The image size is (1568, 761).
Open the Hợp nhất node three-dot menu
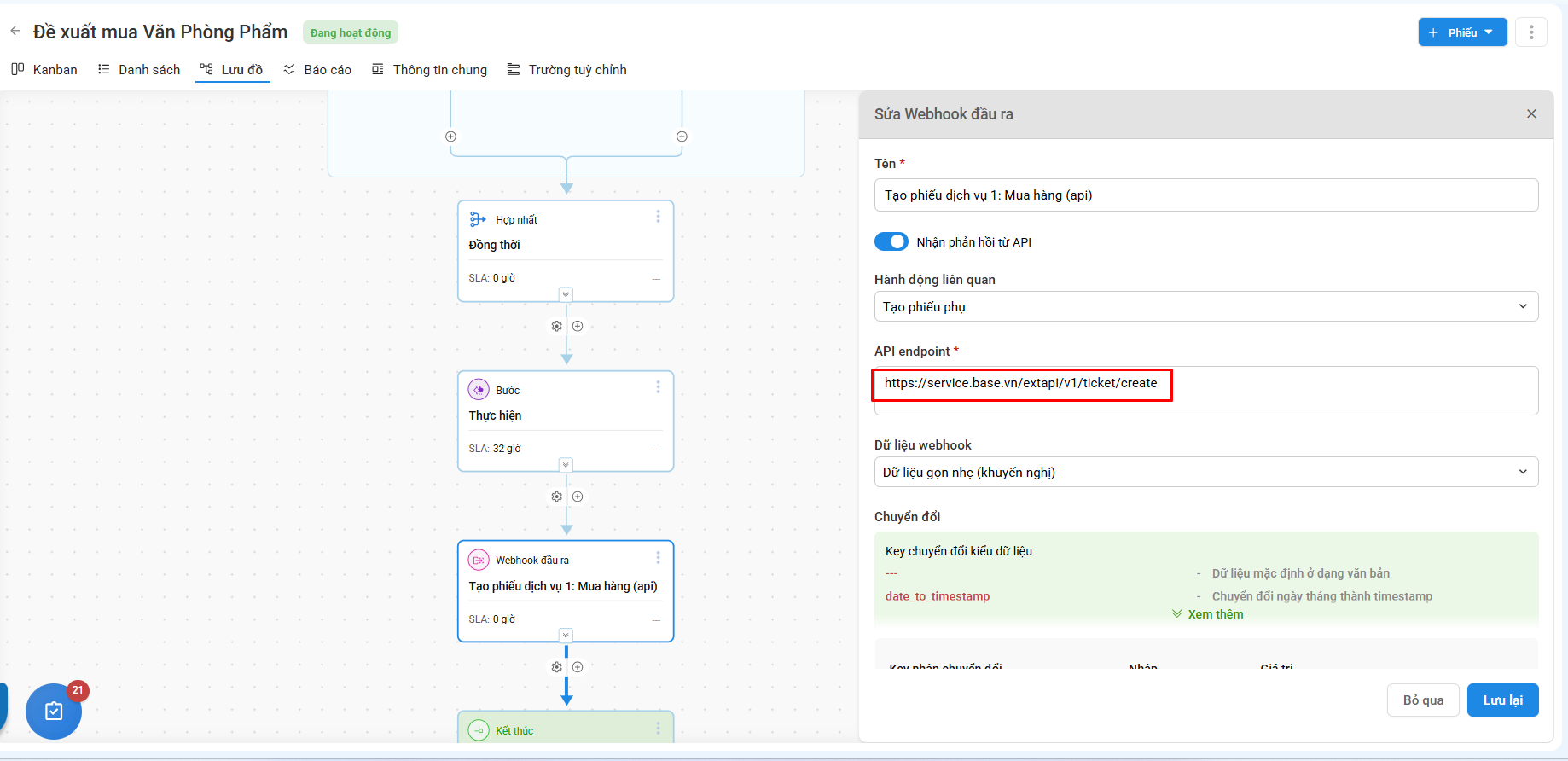(x=658, y=217)
